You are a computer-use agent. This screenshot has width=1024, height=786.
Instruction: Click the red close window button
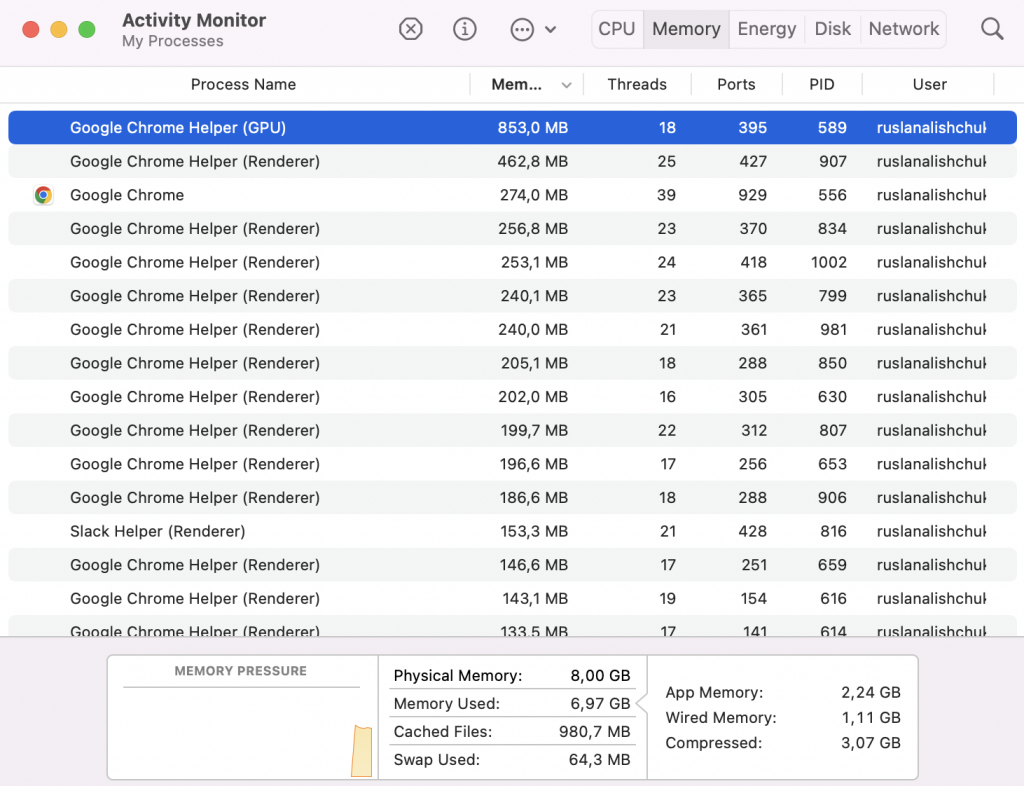click(31, 29)
